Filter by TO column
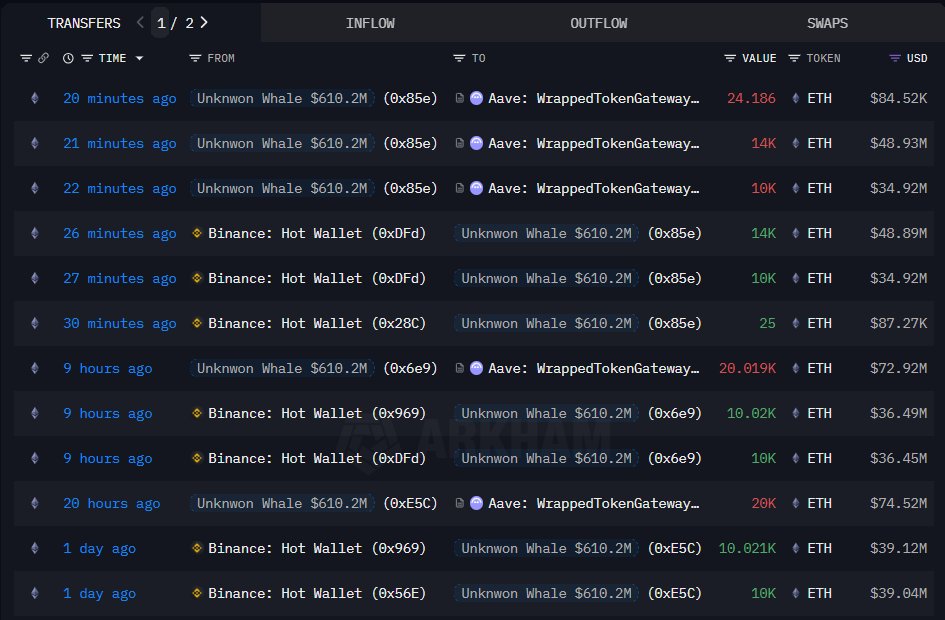This screenshot has width=945, height=620. tap(459, 58)
